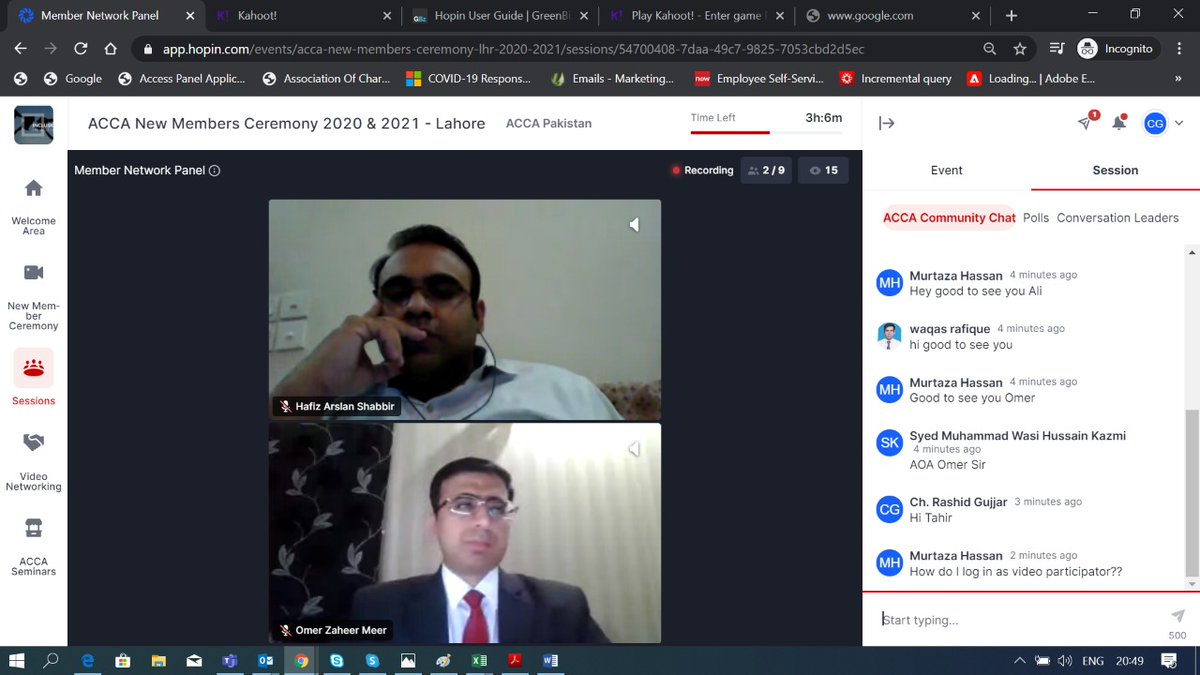Click the ENG language indicator
1200x675 pixels.
(1093, 661)
